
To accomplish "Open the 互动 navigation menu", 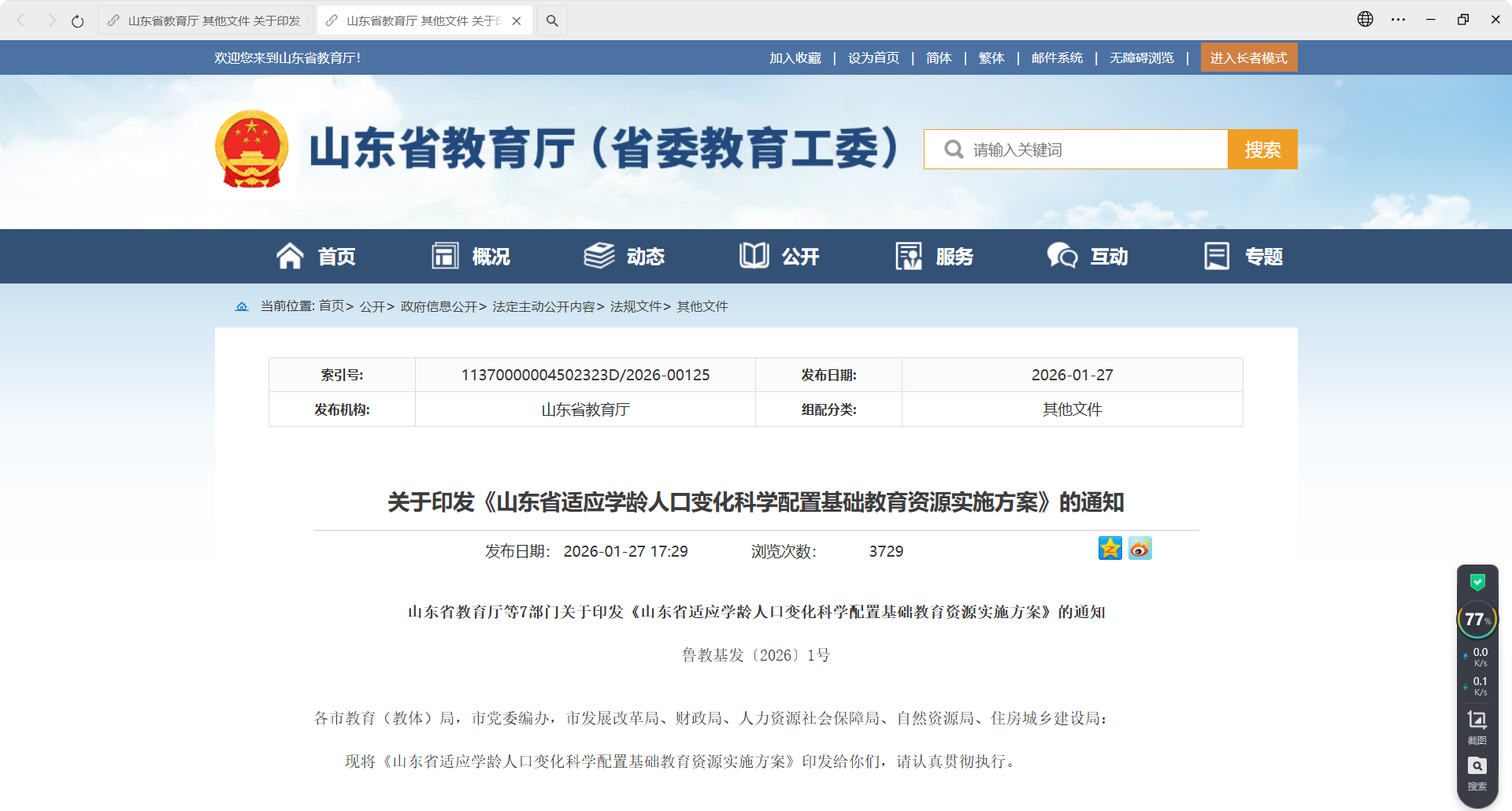I will 1088,257.
